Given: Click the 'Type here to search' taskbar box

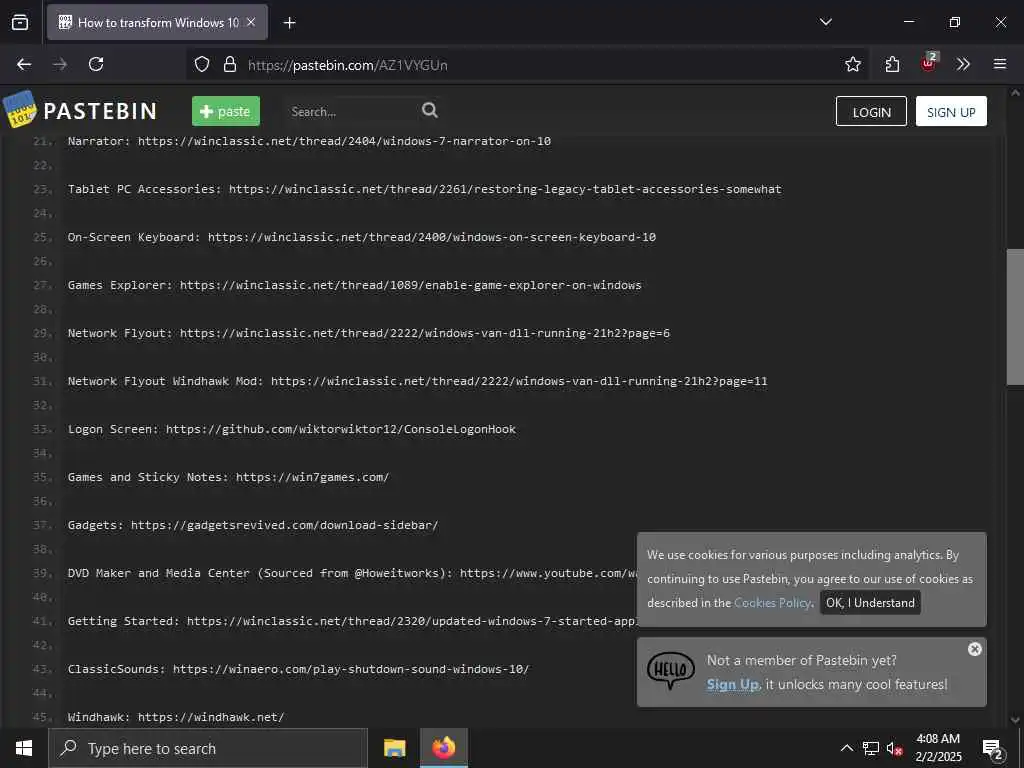Looking at the screenshot, I should (208, 748).
